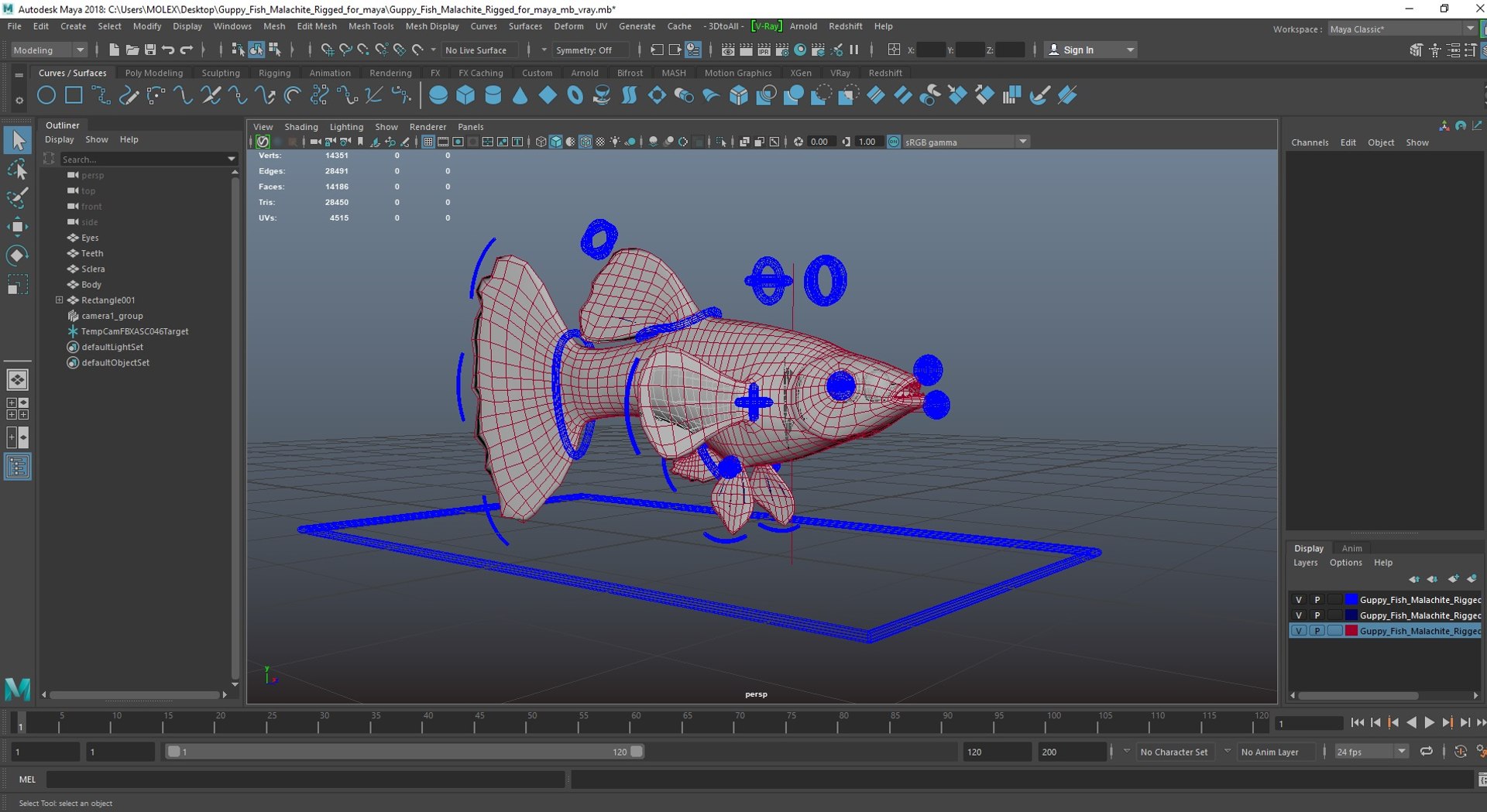
Task: Choose the Rotate tool in toolbox
Action: pyautogui.click(x=18, y=255)
